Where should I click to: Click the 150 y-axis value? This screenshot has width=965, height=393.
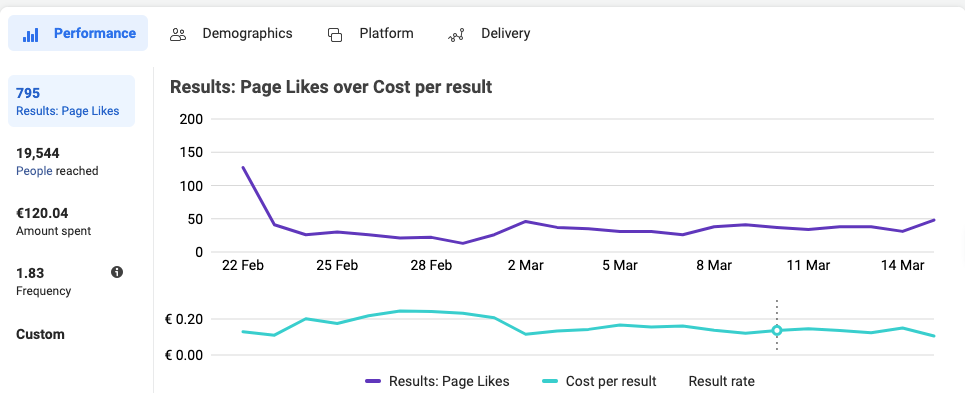tap(191, 153)
